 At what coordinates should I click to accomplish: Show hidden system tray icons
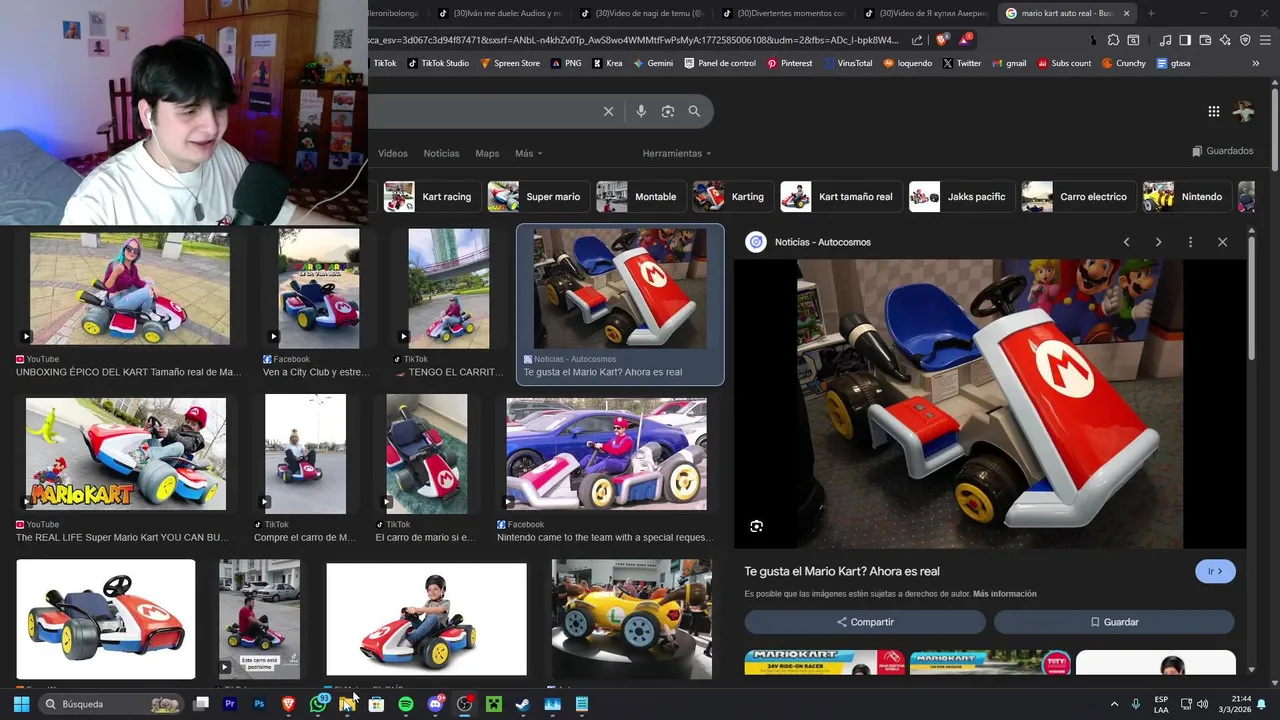click(1114, 704)
